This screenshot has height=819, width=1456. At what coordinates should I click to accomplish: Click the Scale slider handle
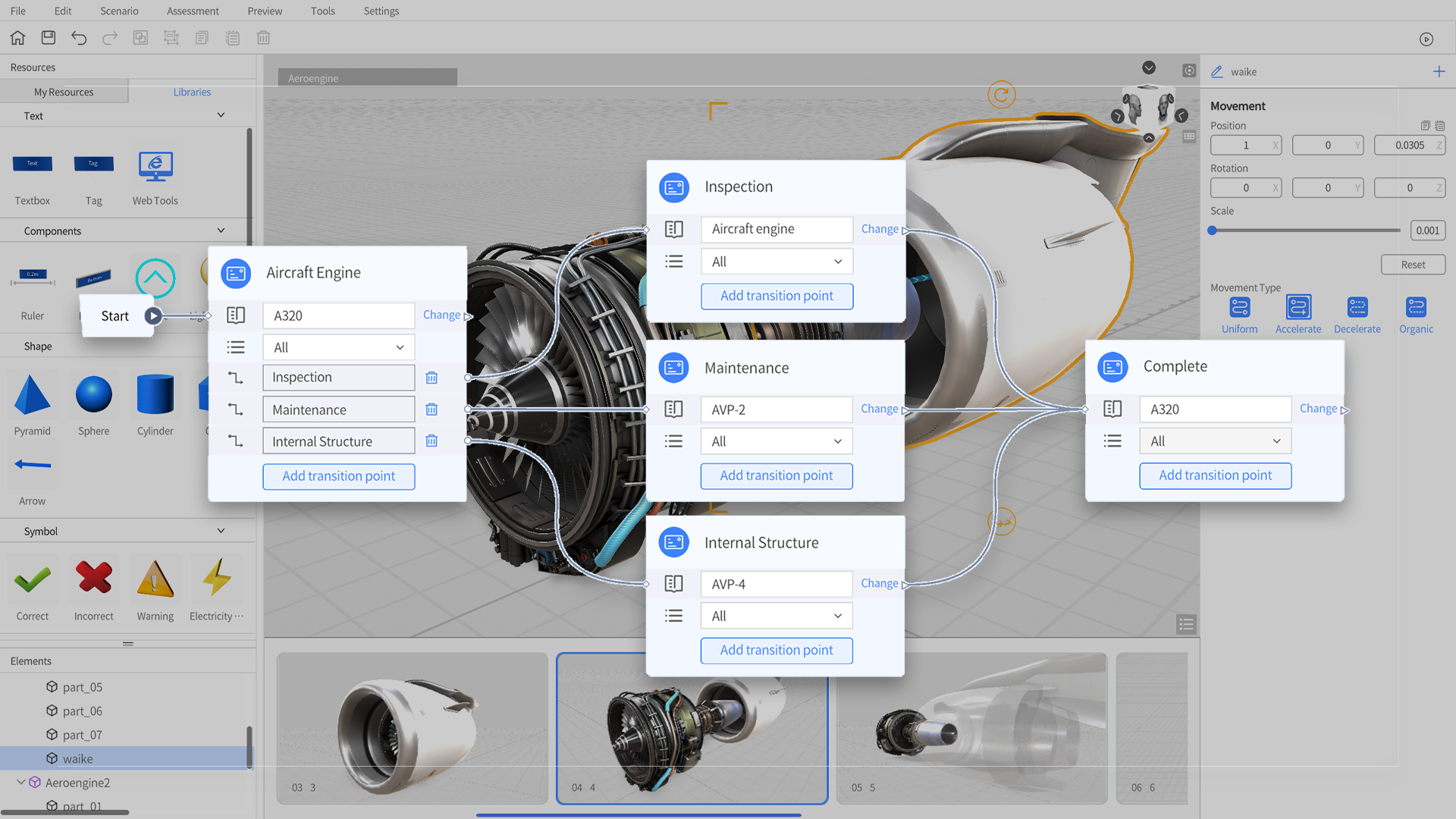1213,231
